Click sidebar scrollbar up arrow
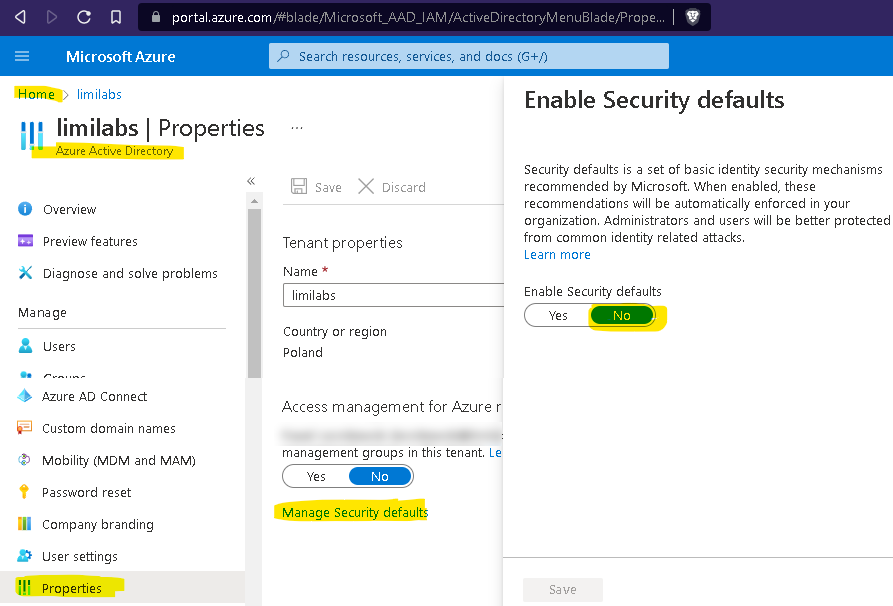 (254, 201)
